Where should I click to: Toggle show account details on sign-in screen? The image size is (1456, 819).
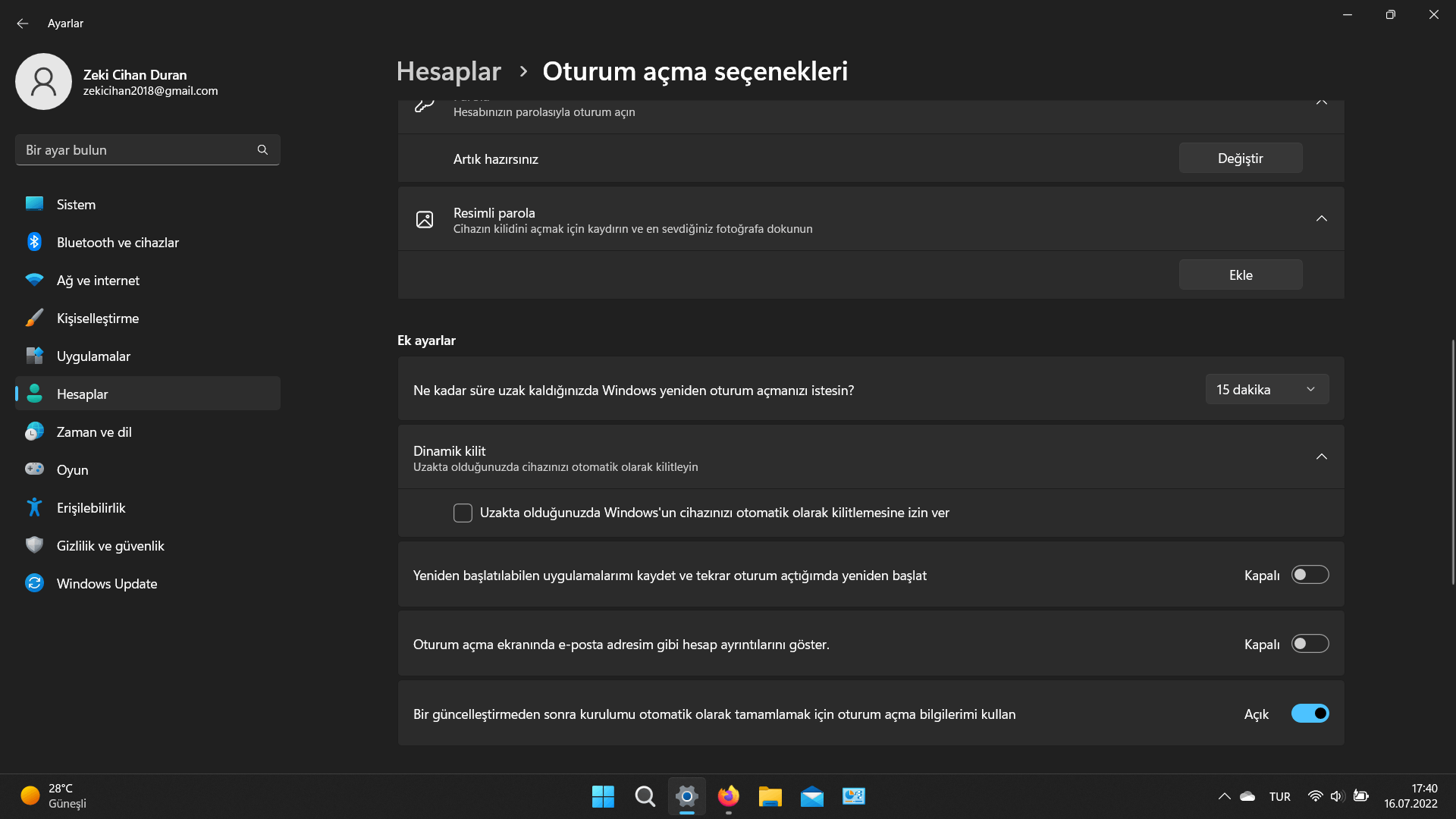click(1310, 644)
